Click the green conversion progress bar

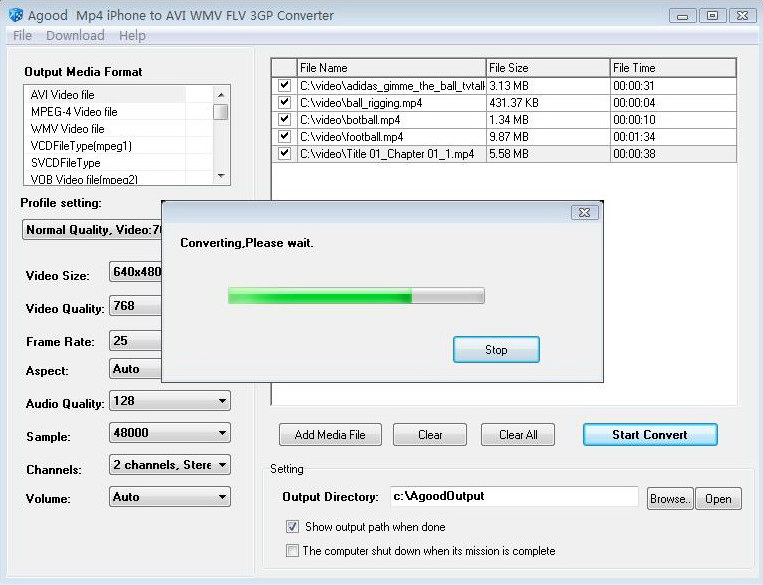pos(356,295)
